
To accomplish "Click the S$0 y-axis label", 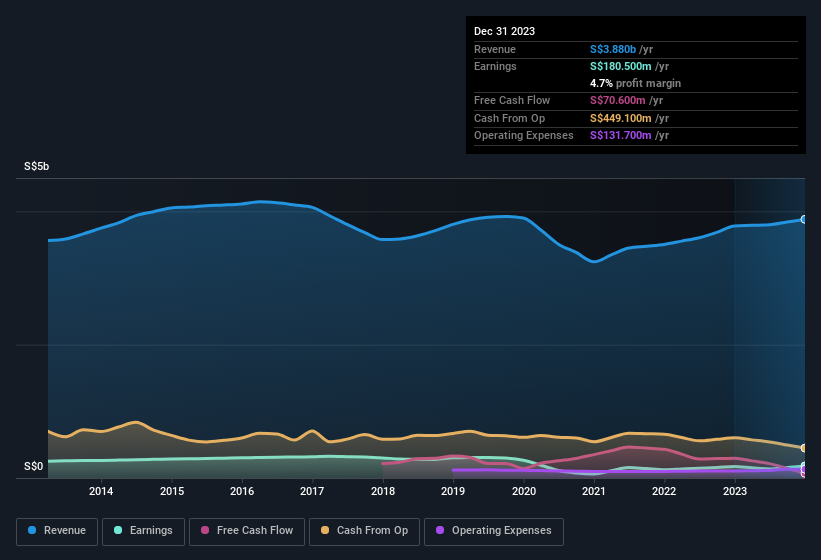I will coord(34,466).
